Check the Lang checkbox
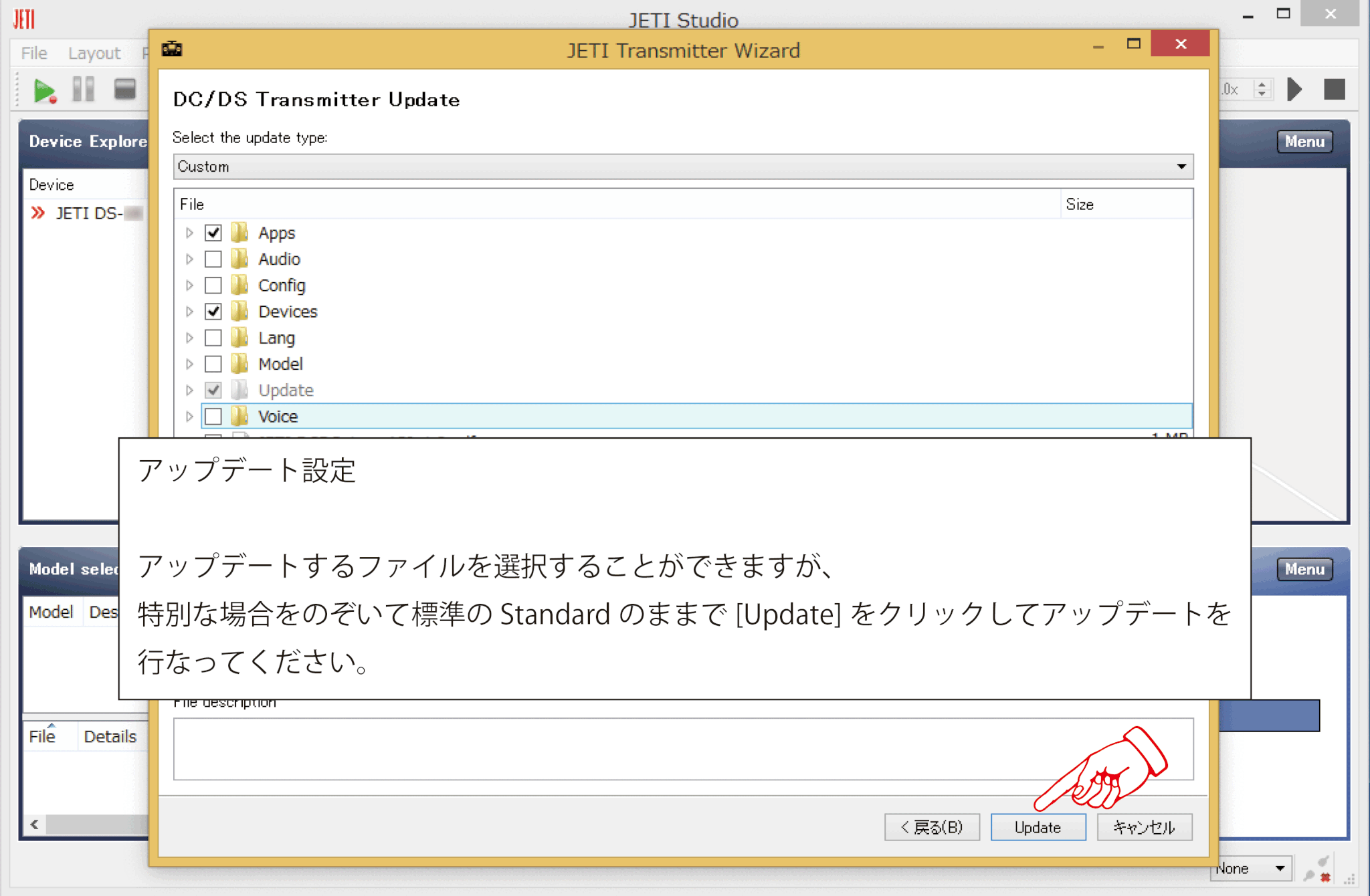The image size is (1370, 896). (213, 338)
